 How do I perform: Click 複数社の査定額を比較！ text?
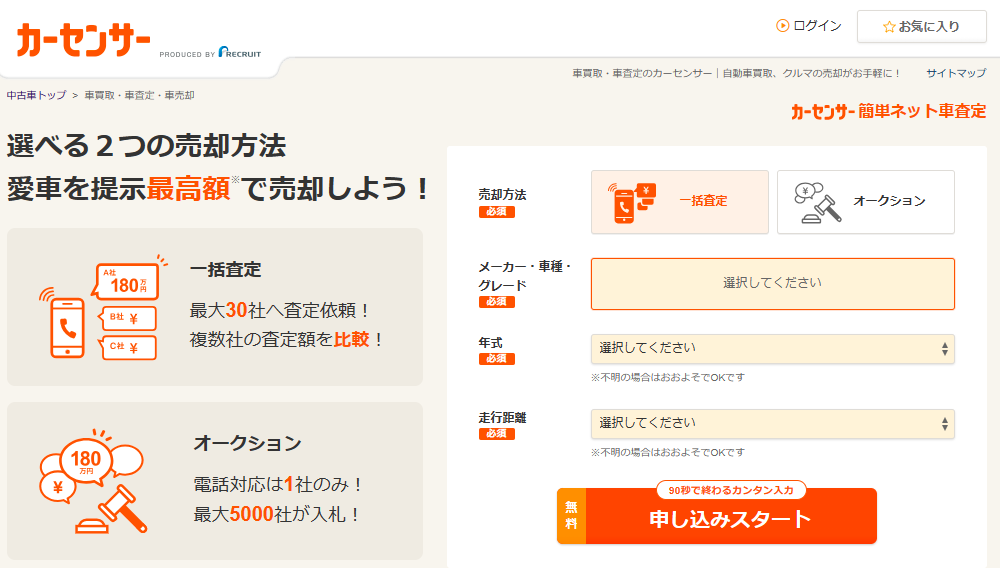click(x=287, y=339)
